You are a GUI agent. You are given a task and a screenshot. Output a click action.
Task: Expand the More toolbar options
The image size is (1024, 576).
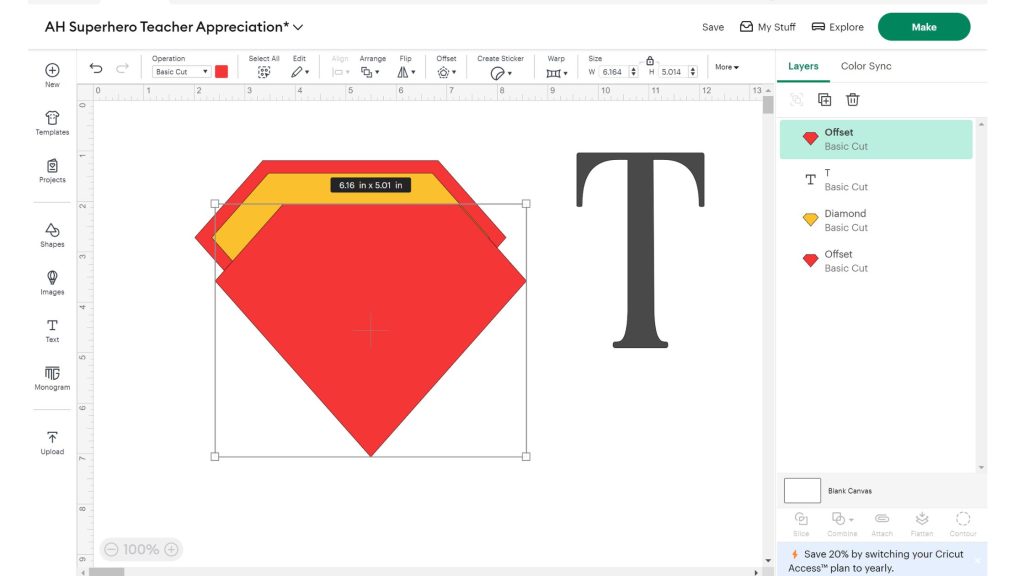tap(727, 67)
